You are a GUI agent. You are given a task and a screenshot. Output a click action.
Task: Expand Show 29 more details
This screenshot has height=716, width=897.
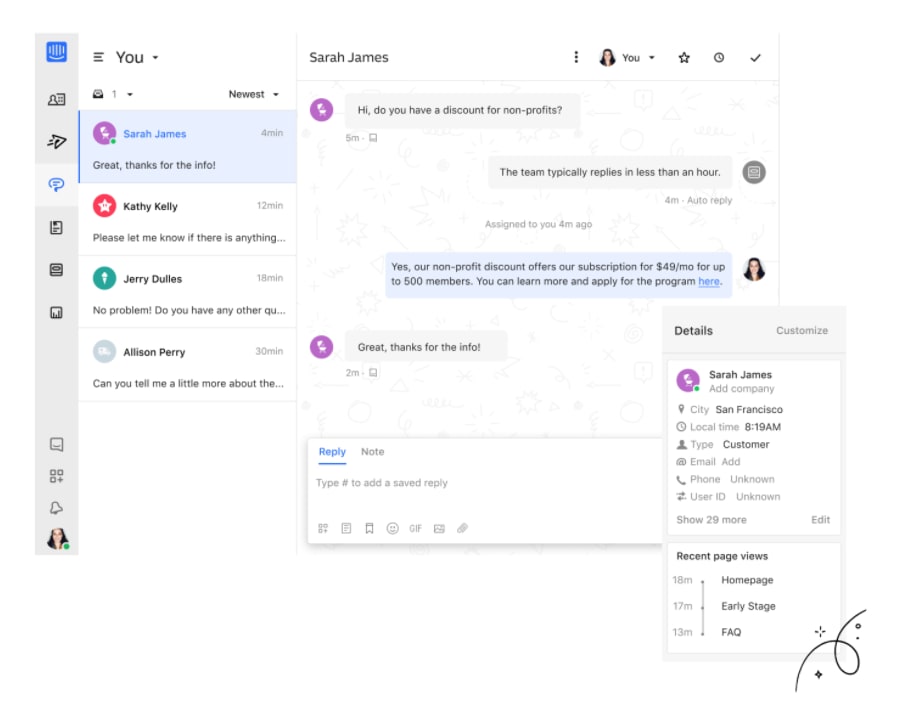(x=711, y=520)
